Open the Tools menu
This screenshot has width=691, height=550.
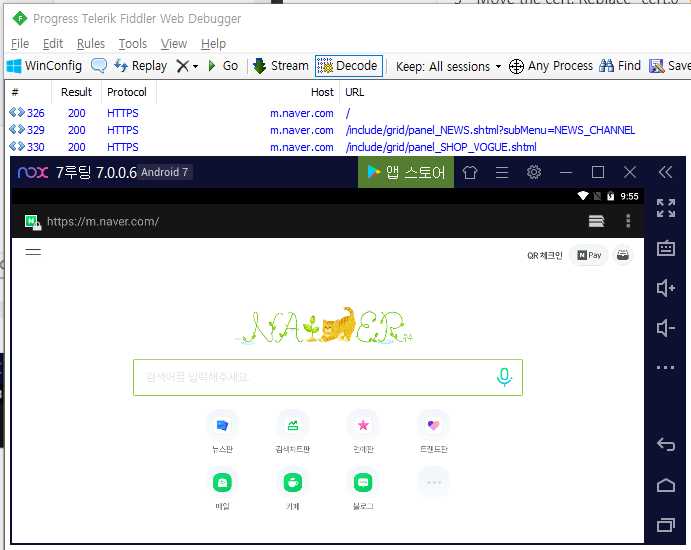pos(133,44)
